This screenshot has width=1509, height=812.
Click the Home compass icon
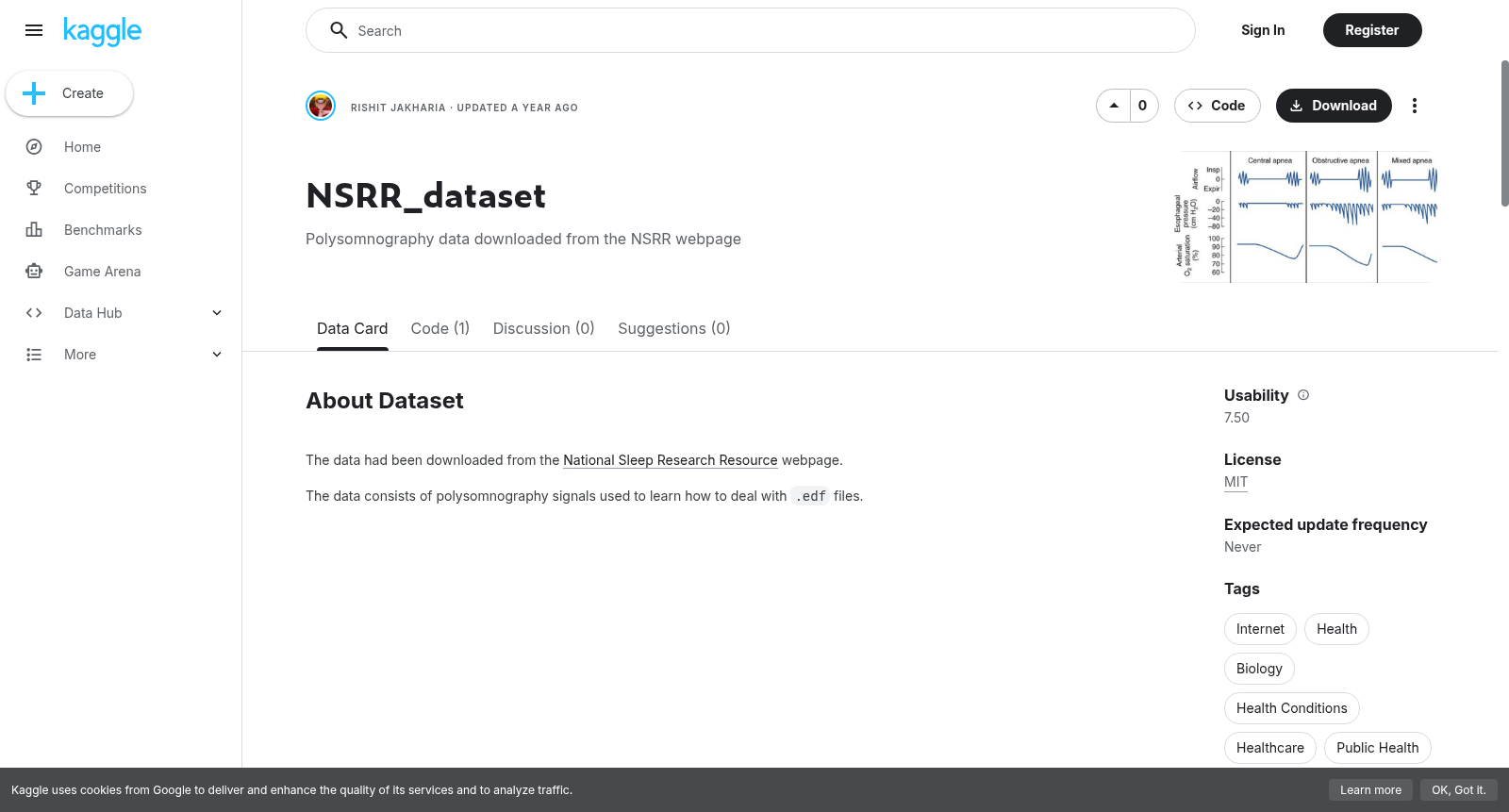[34, 147]
